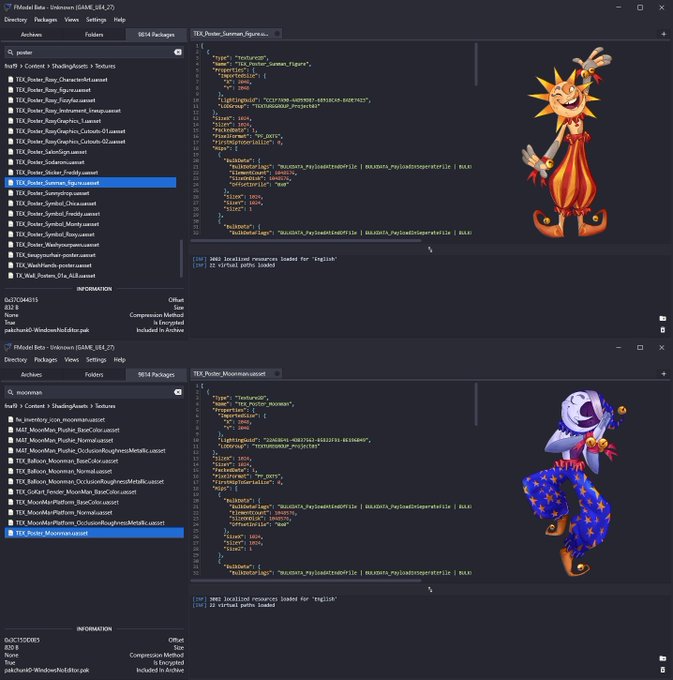Select TEX_Poster_RoxyGraphics_Cutouts-01.uasset file
The image size is (673, 680).
(x=90, y=131)
